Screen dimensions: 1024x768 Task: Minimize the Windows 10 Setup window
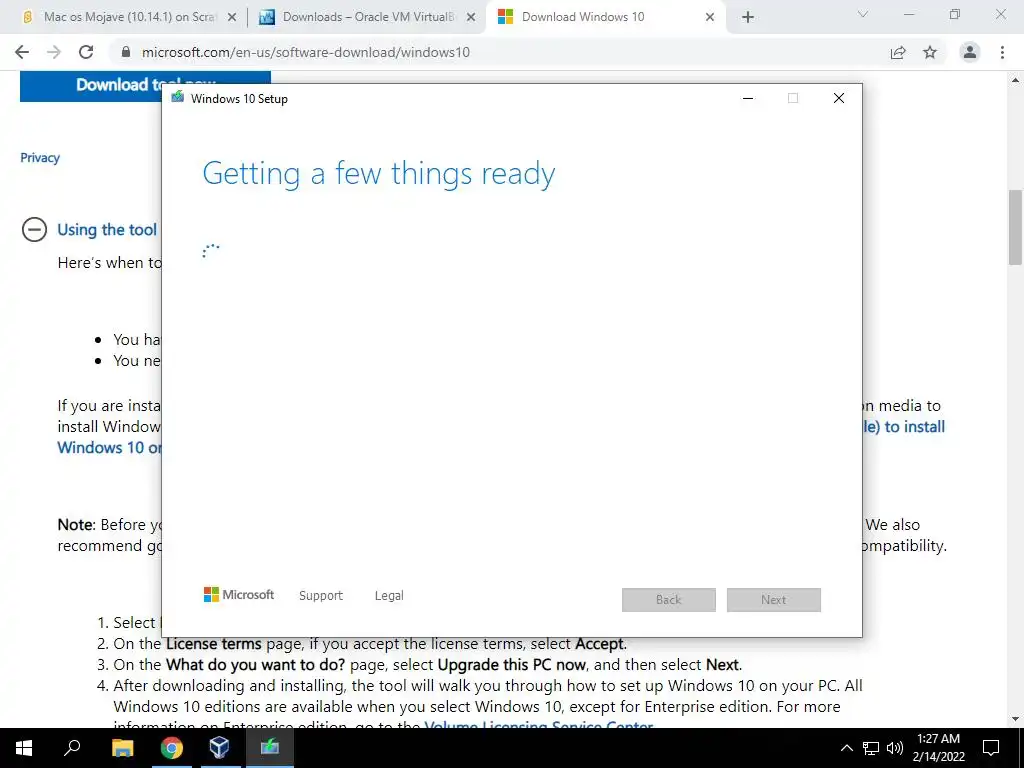pos(748,99)
